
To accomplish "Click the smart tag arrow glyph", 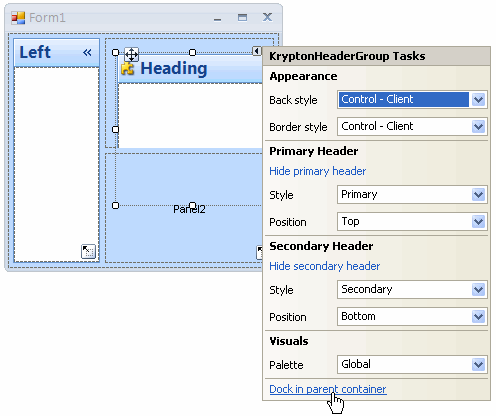I will point(256,51).
